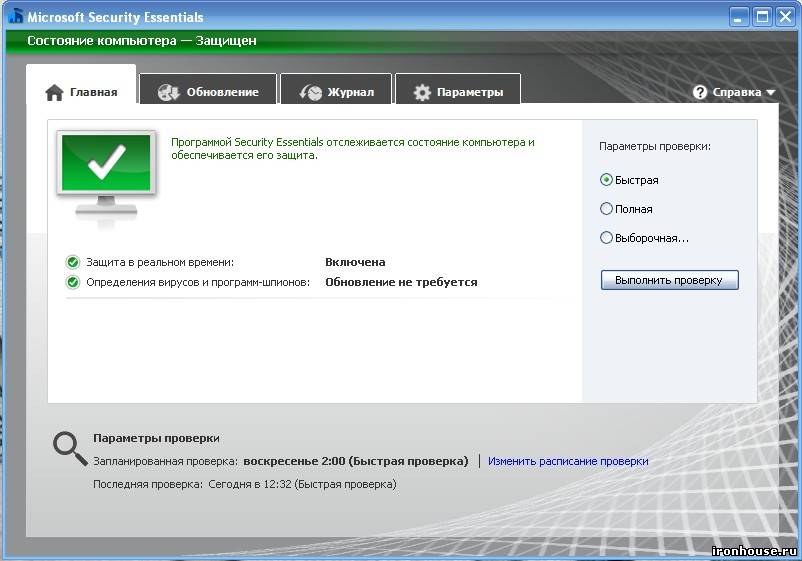Click the Параметры проверки heading at bottom
The image size is (802, 561).
click(156, 438)
